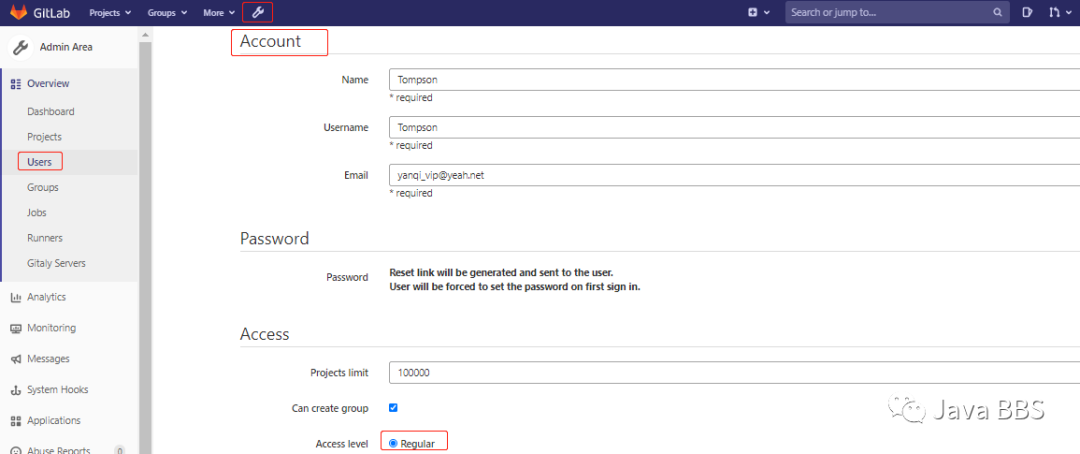Click the GitLab fox logo
The height and width of the screenshot is (454, 1080).
(20, 13)
